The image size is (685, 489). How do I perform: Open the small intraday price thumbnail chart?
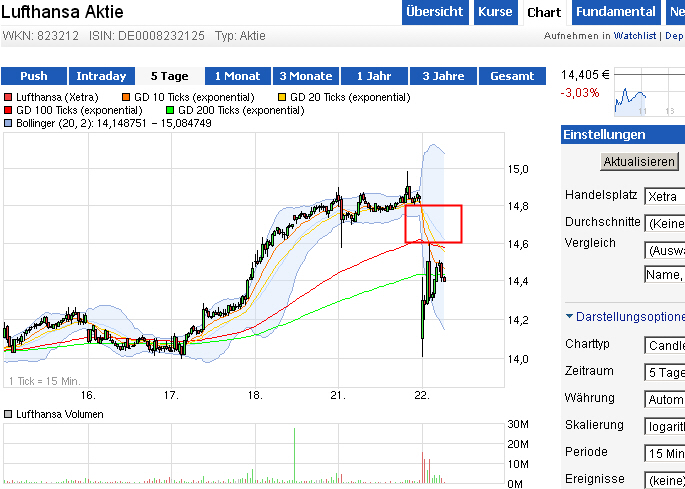click(x=648, y=96)
